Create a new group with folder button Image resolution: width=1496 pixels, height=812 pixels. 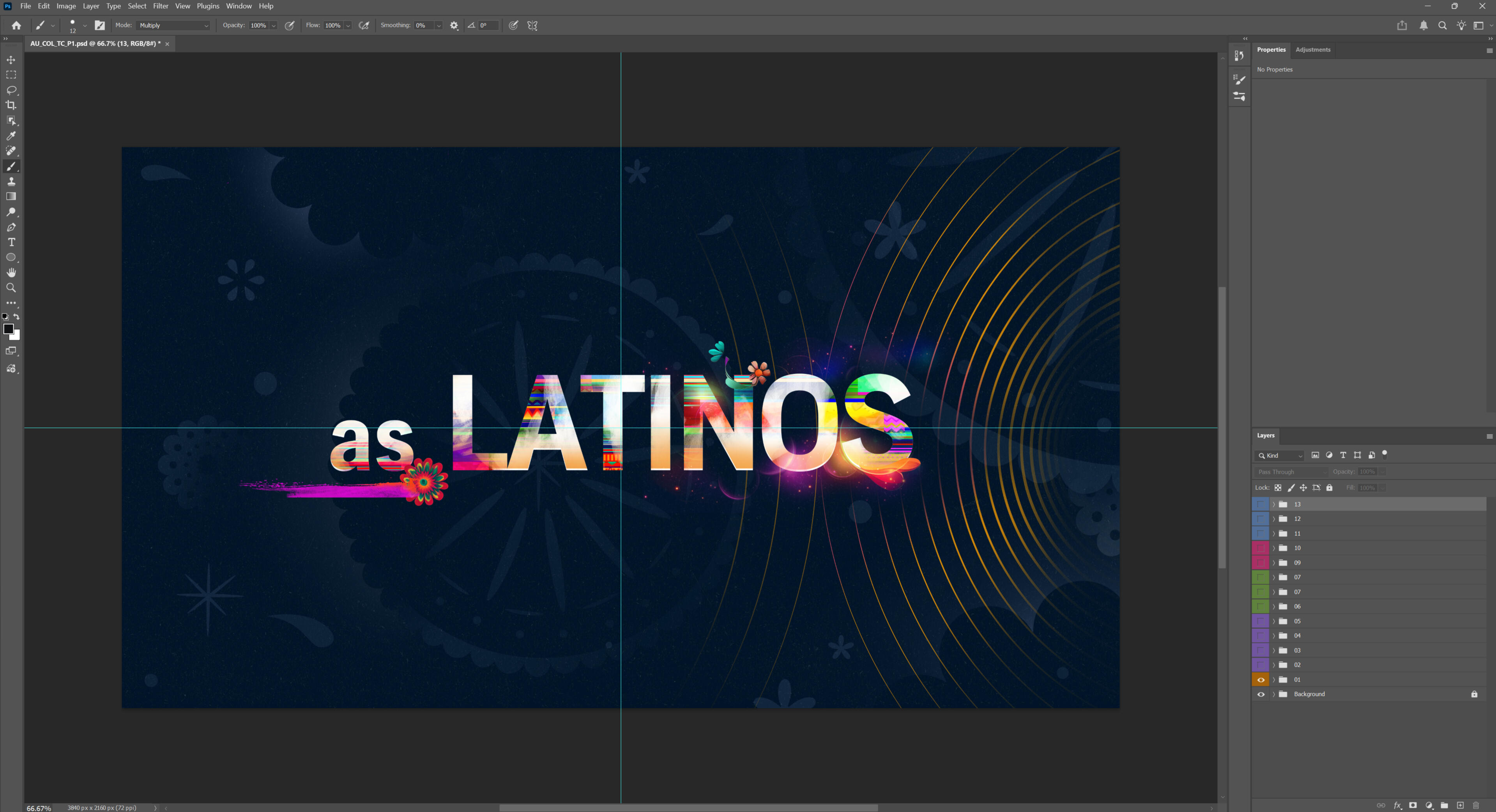tap(1444, 805)
